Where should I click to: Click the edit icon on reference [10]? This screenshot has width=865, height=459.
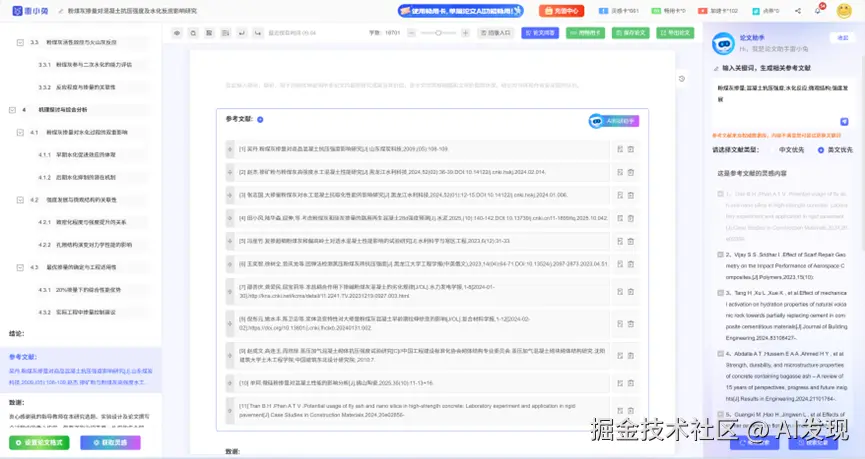[x=620, y=383]
